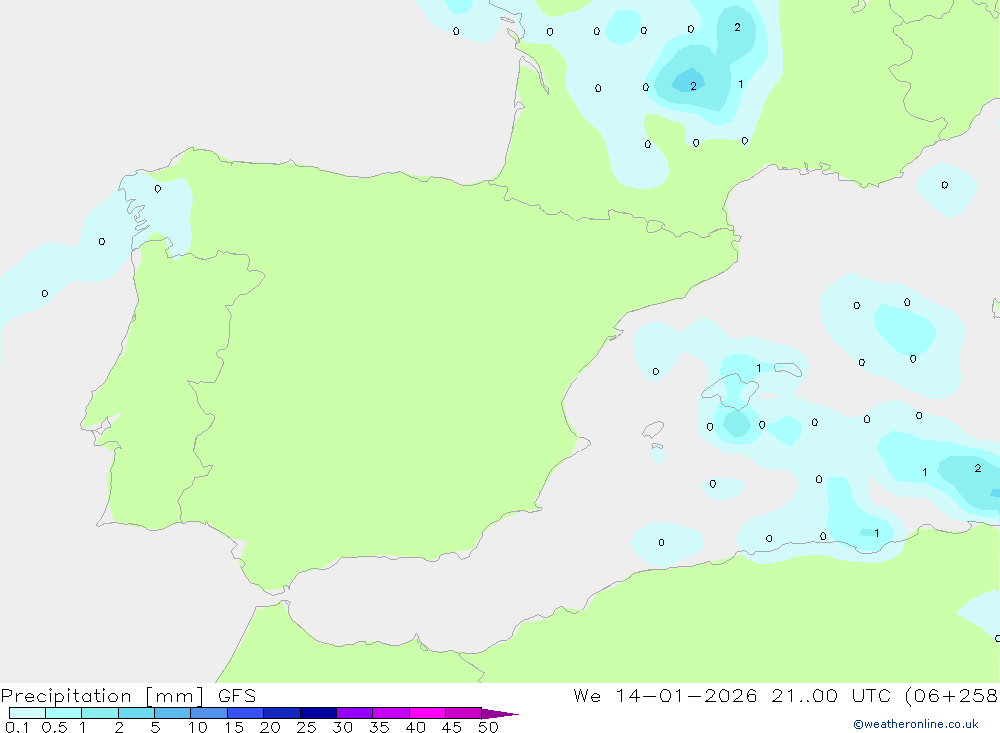Click the 0.5–1 mm legend color swatch
Viewport: 1000px width, 733px height.
click(x=63, y=713)
